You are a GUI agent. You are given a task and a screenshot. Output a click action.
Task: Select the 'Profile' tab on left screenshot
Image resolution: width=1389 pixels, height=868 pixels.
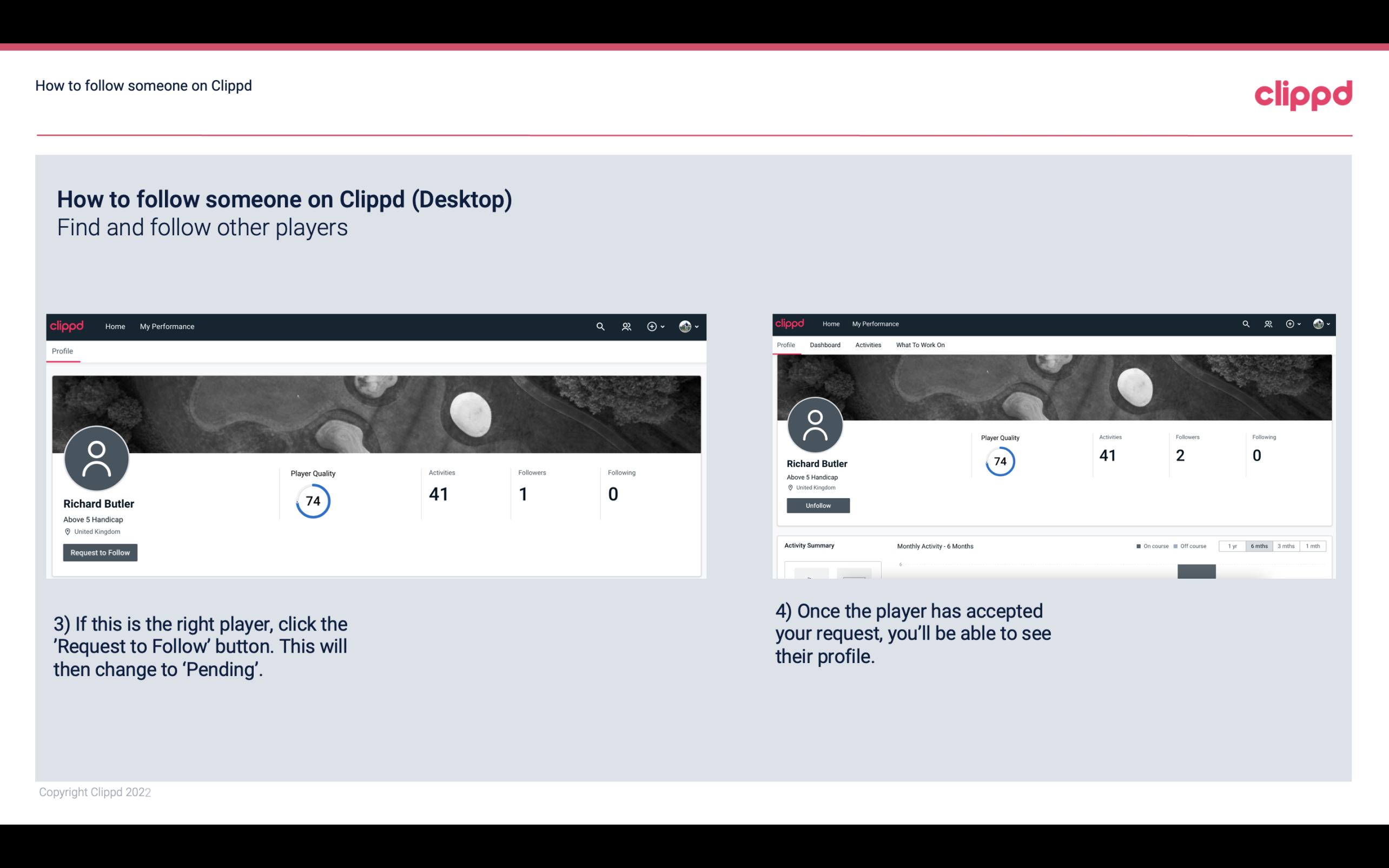(62, 351)
